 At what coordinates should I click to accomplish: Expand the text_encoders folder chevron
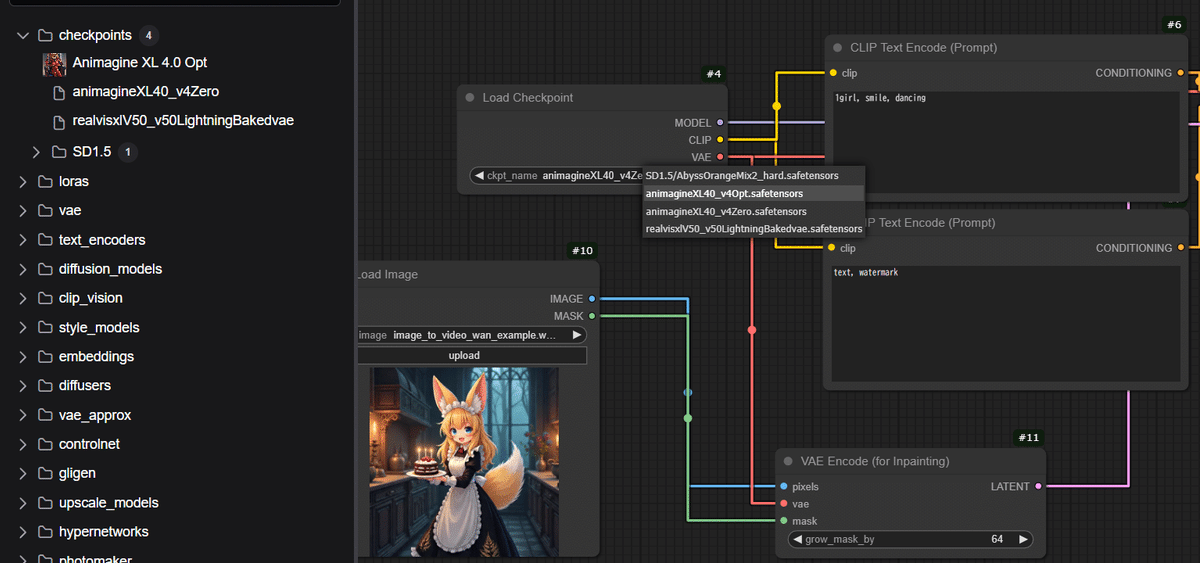[23, 240]
